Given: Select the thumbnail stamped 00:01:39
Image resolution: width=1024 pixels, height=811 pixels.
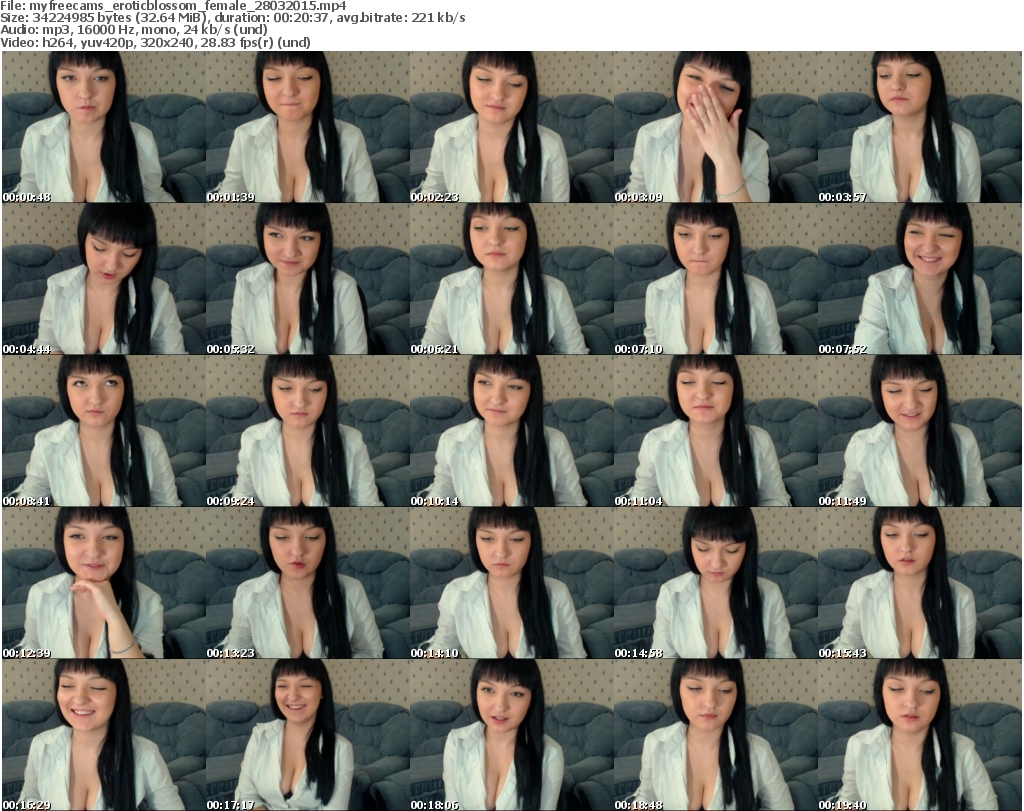Looking at the screenshot, I should [308, 127].
